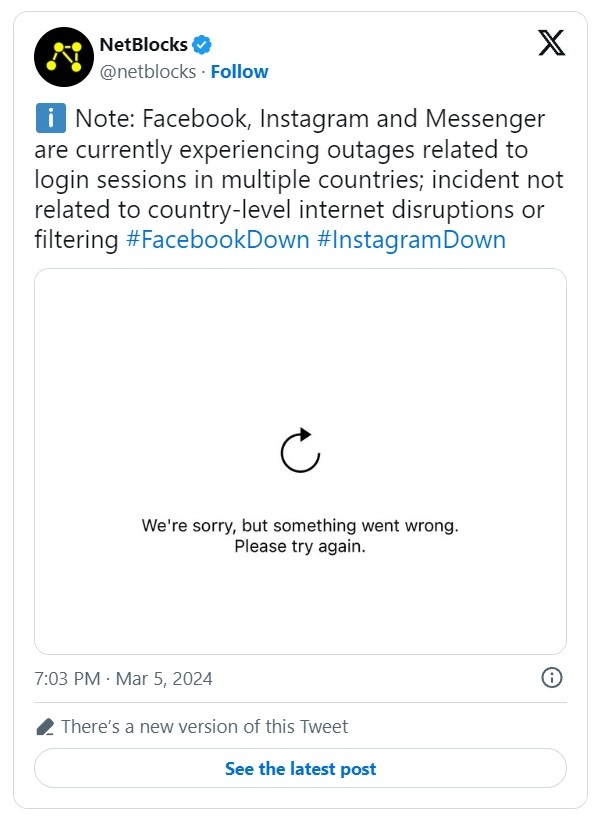
Task: Click the 7:03 PM Mar 5, 2024 timestamp
Action: pyautogui.click(x=123, y=679)
